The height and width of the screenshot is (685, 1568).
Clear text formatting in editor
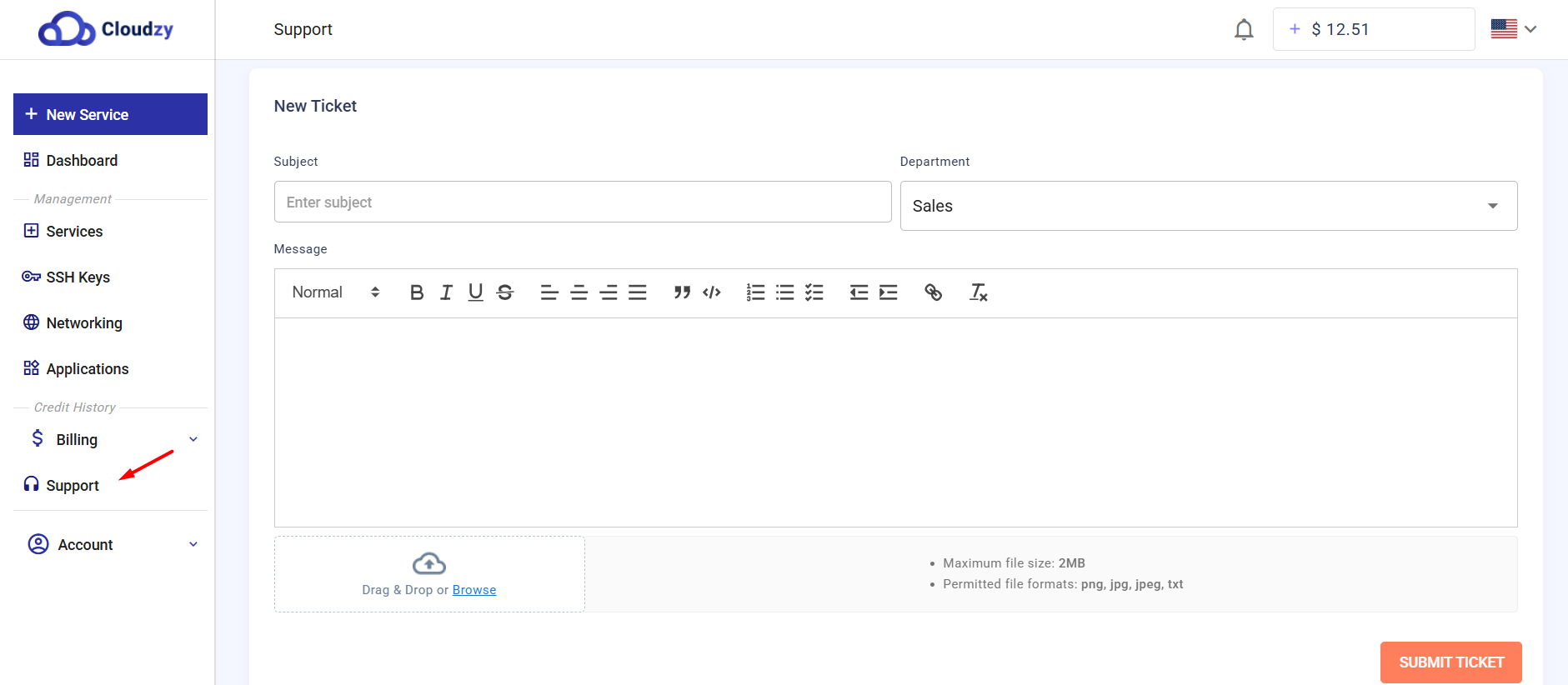978,292
